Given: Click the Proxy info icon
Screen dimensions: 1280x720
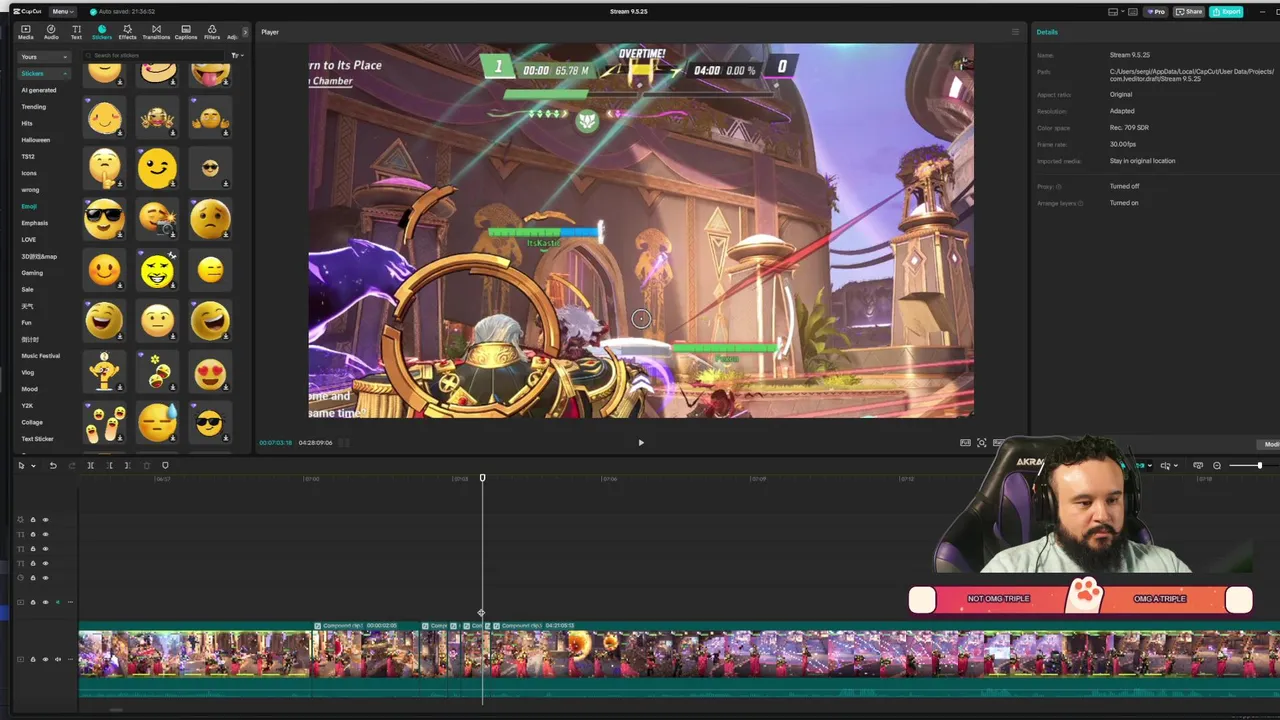Looking at the screenshot, I should [1059, 187].
